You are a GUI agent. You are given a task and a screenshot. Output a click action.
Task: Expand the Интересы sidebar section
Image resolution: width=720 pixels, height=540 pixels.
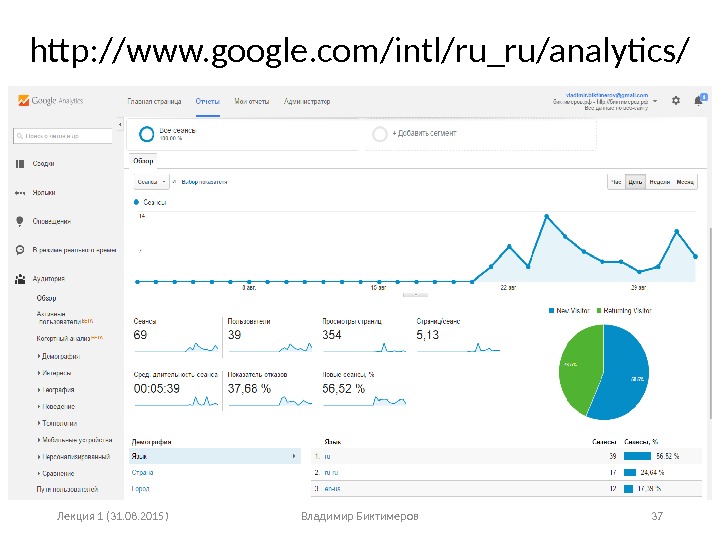point(54,373)
